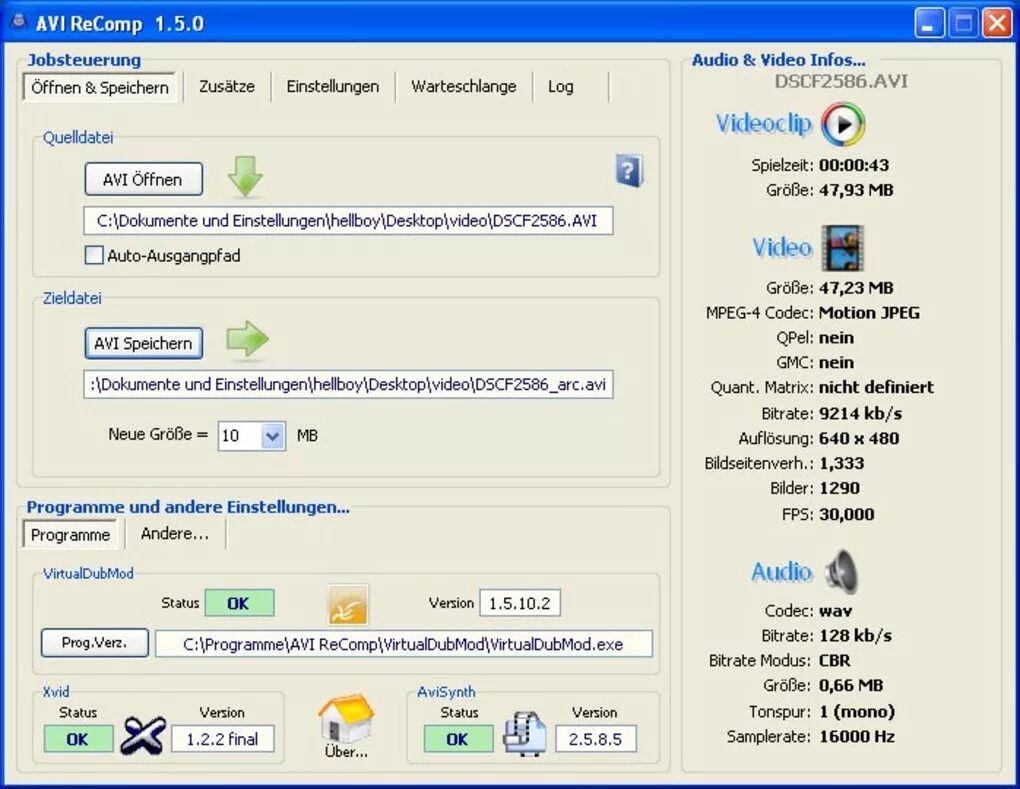Switch to the Andere... tab
The width and height of the screenshot is (1020, 789).
174,534
